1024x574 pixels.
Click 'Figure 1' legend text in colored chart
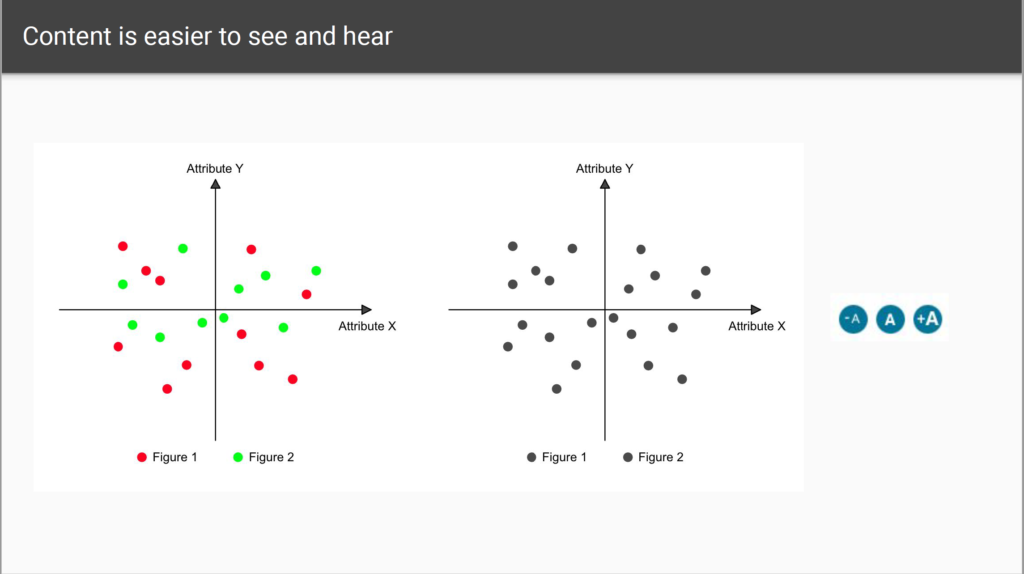tap(175, 457)
